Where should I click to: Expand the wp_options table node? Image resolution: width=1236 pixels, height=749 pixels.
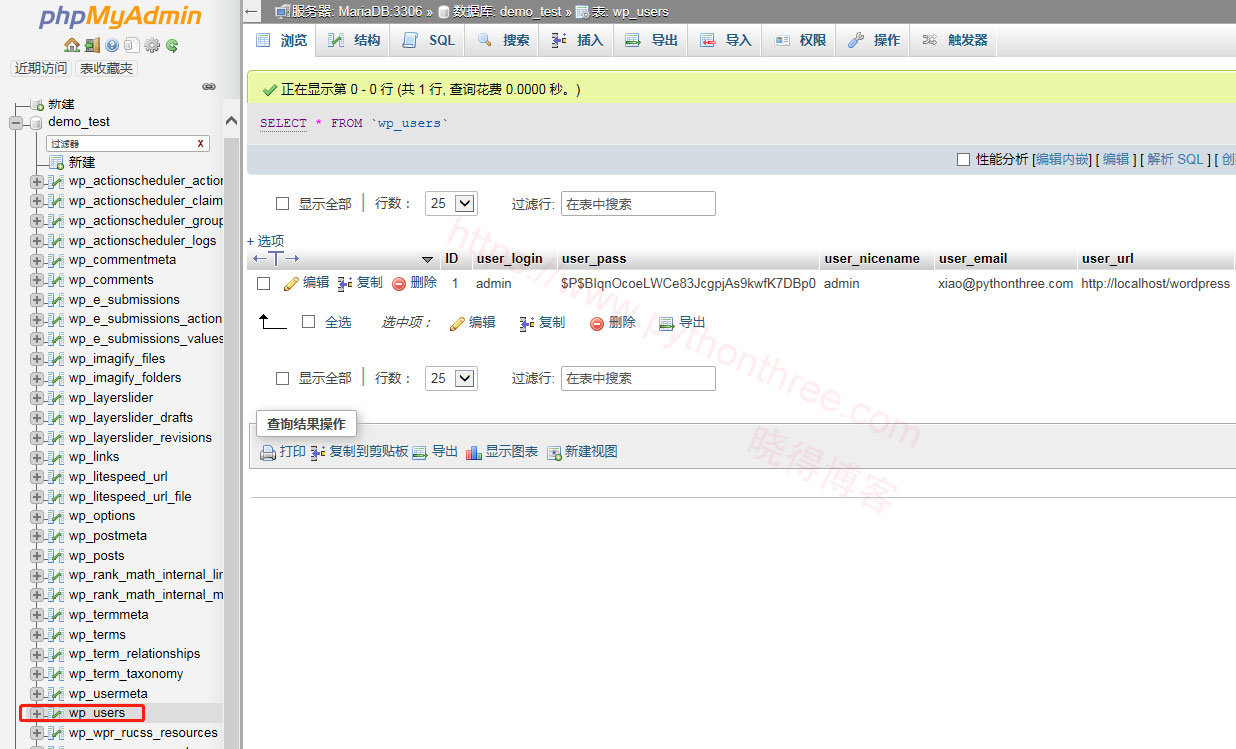(37, 516)
